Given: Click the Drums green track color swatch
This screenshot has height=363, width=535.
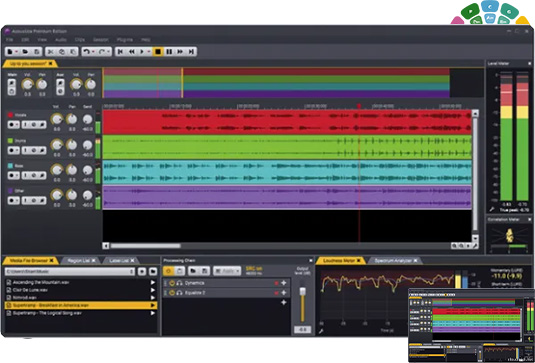Looking at the screenshot, I should [10, 140].
